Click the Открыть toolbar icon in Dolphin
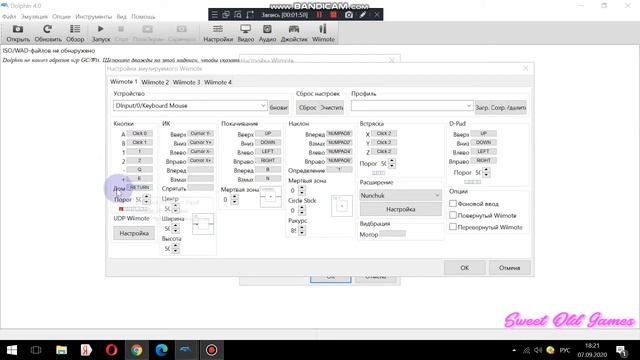 point(18,33)
